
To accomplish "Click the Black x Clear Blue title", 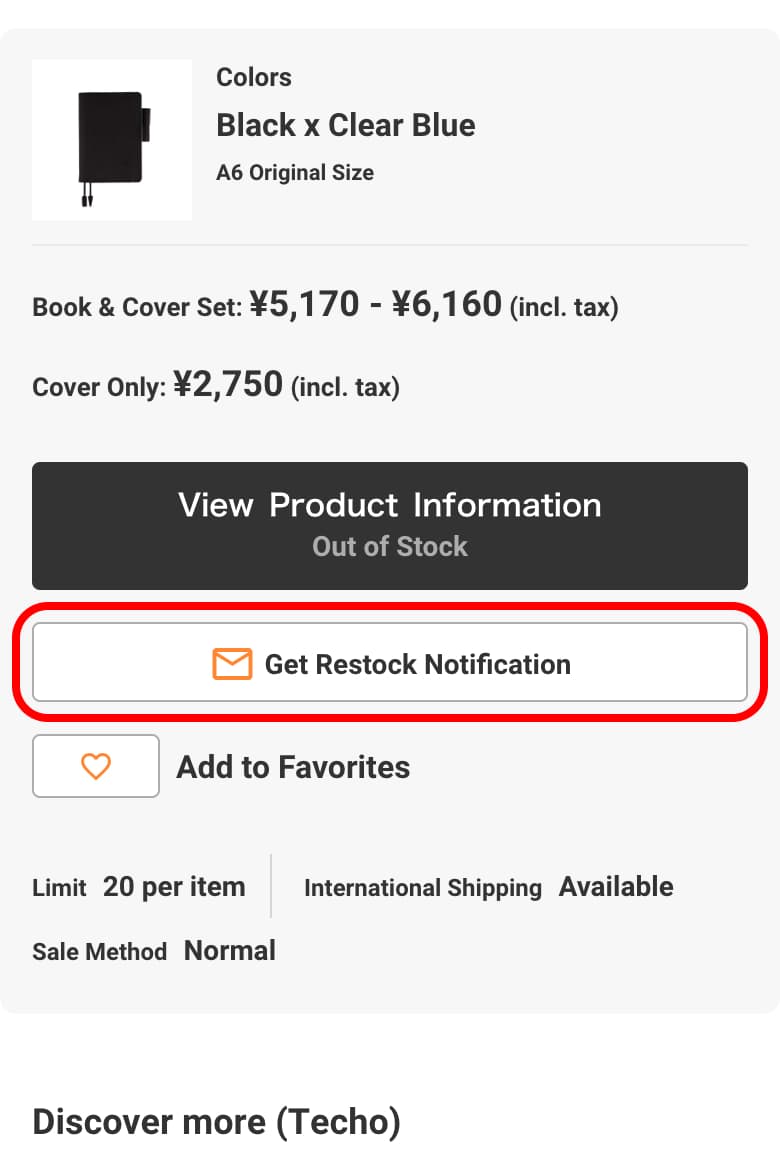I will 346,125.
